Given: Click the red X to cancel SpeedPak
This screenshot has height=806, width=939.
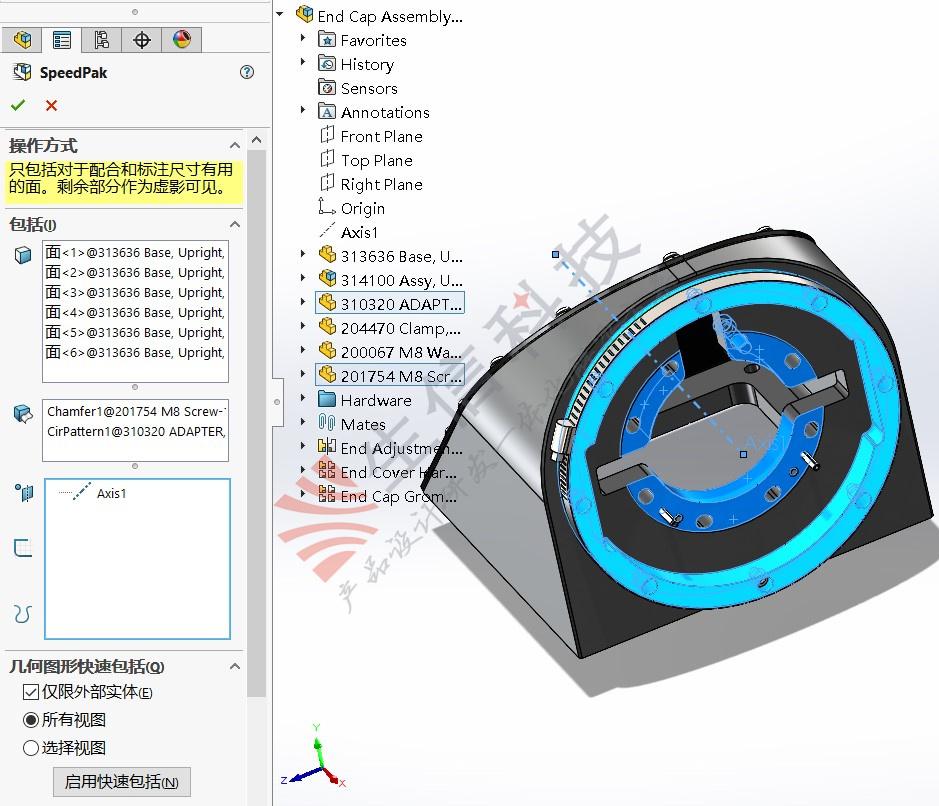Looking at the screenshot, I should coord(50,105).
